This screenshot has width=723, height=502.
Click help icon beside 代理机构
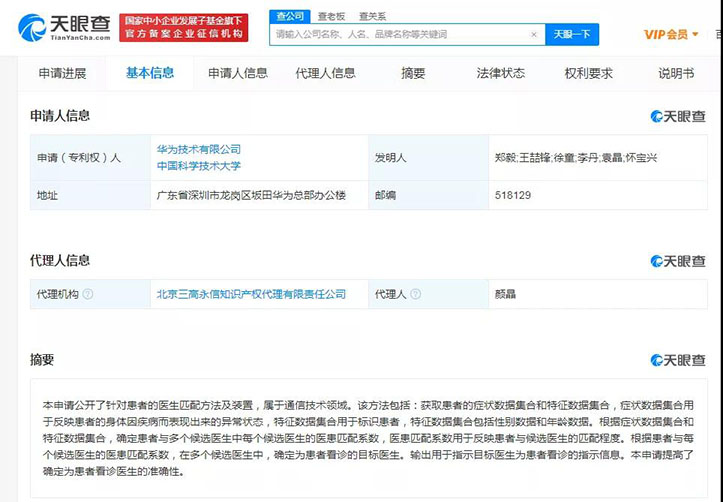[x=88, y=295]
